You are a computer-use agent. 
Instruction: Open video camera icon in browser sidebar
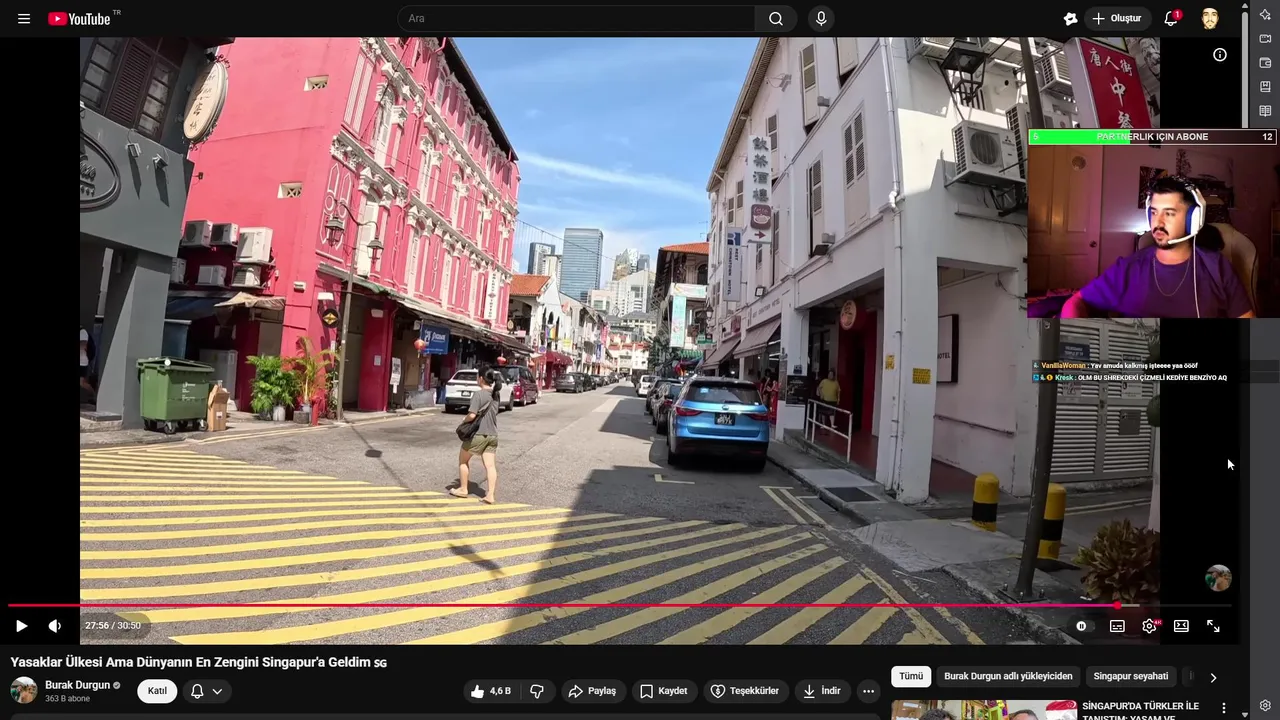[x=1266, y=39]
